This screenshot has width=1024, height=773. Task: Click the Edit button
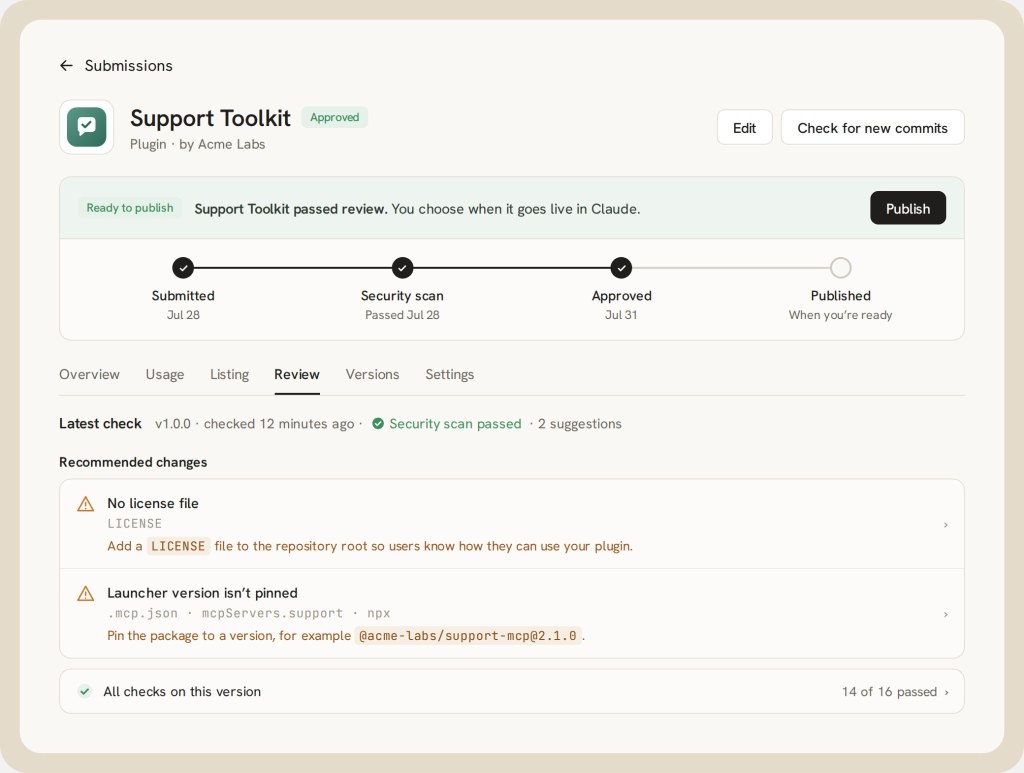click(744, 128)
